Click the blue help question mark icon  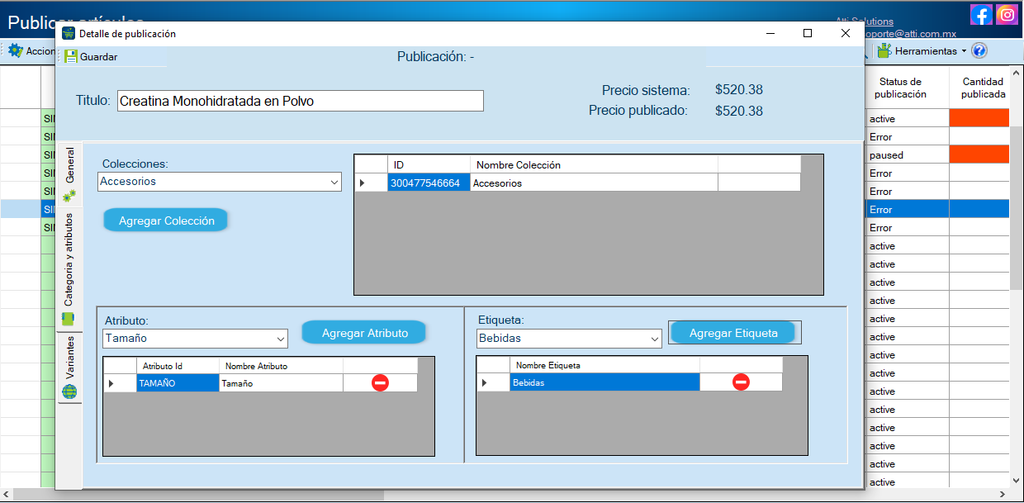(x=979, y=51)
